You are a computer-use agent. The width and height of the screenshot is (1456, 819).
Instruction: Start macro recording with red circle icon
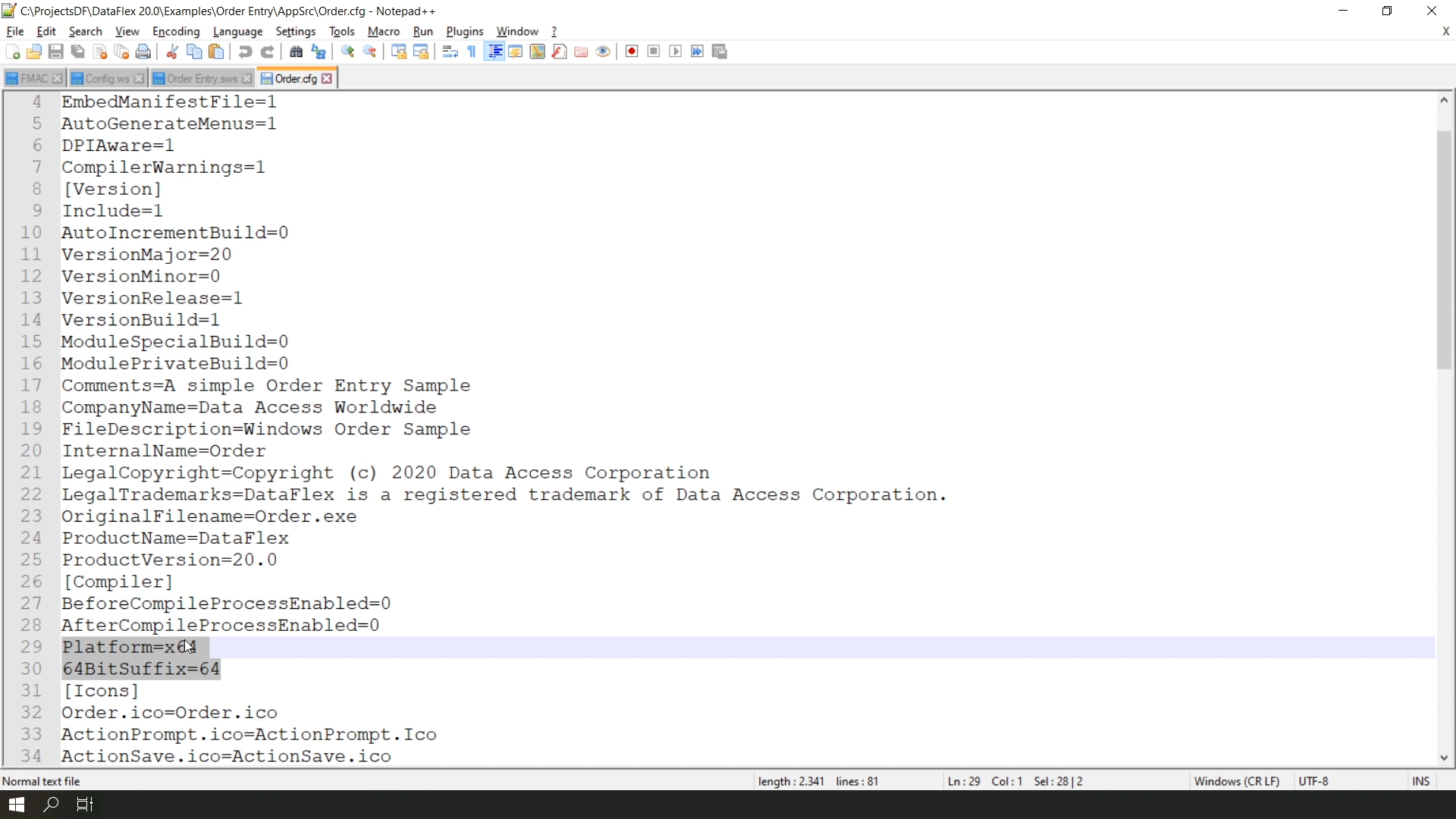coord(632,52)
